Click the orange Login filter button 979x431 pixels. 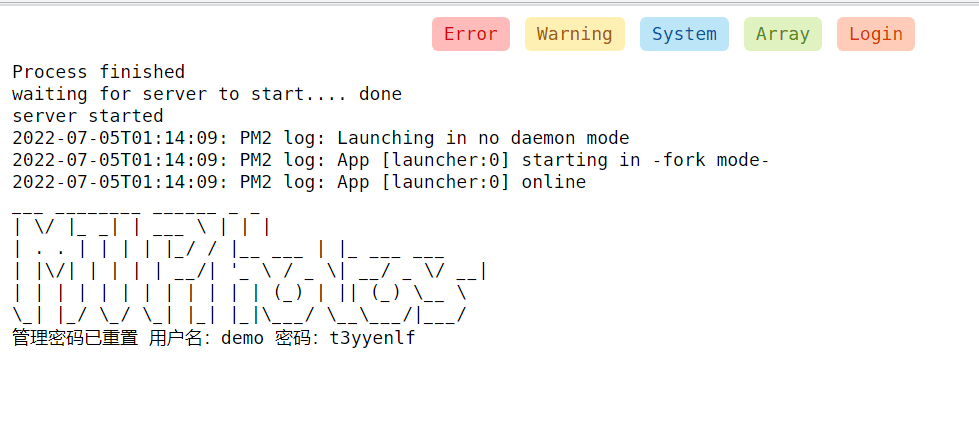coord(876,34)
